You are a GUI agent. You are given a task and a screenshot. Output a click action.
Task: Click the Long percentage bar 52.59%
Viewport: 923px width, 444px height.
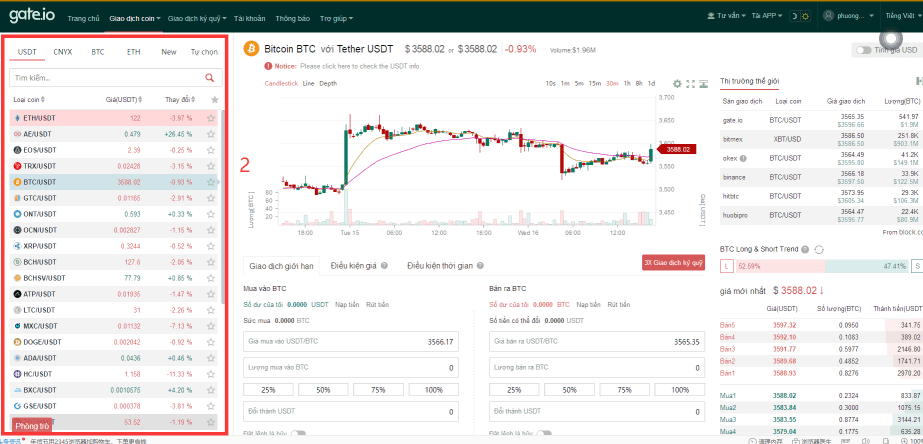(x=781, y=266)
